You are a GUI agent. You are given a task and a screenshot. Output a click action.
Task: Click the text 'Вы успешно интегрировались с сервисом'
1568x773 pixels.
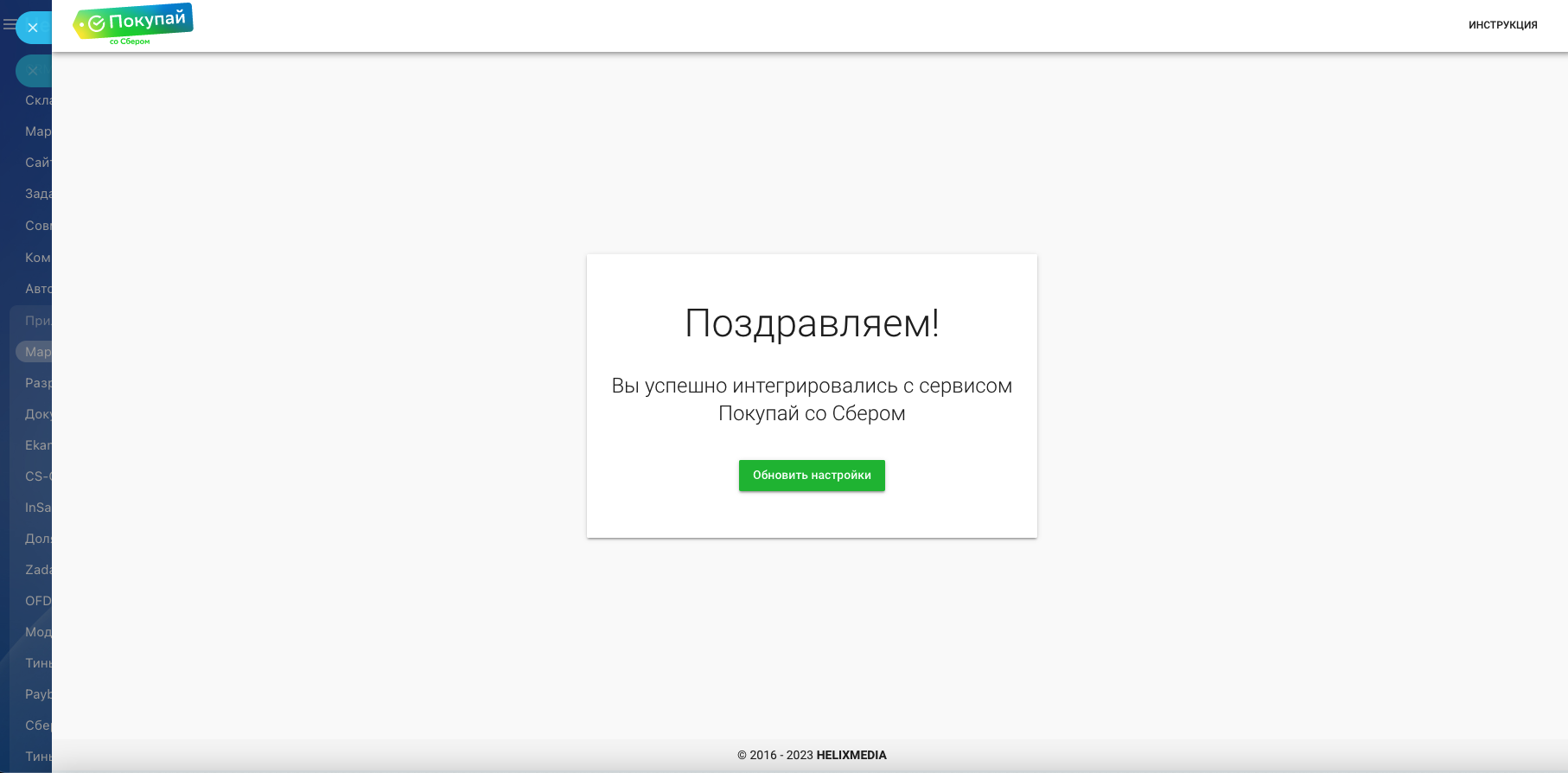(x=812, y=386)
